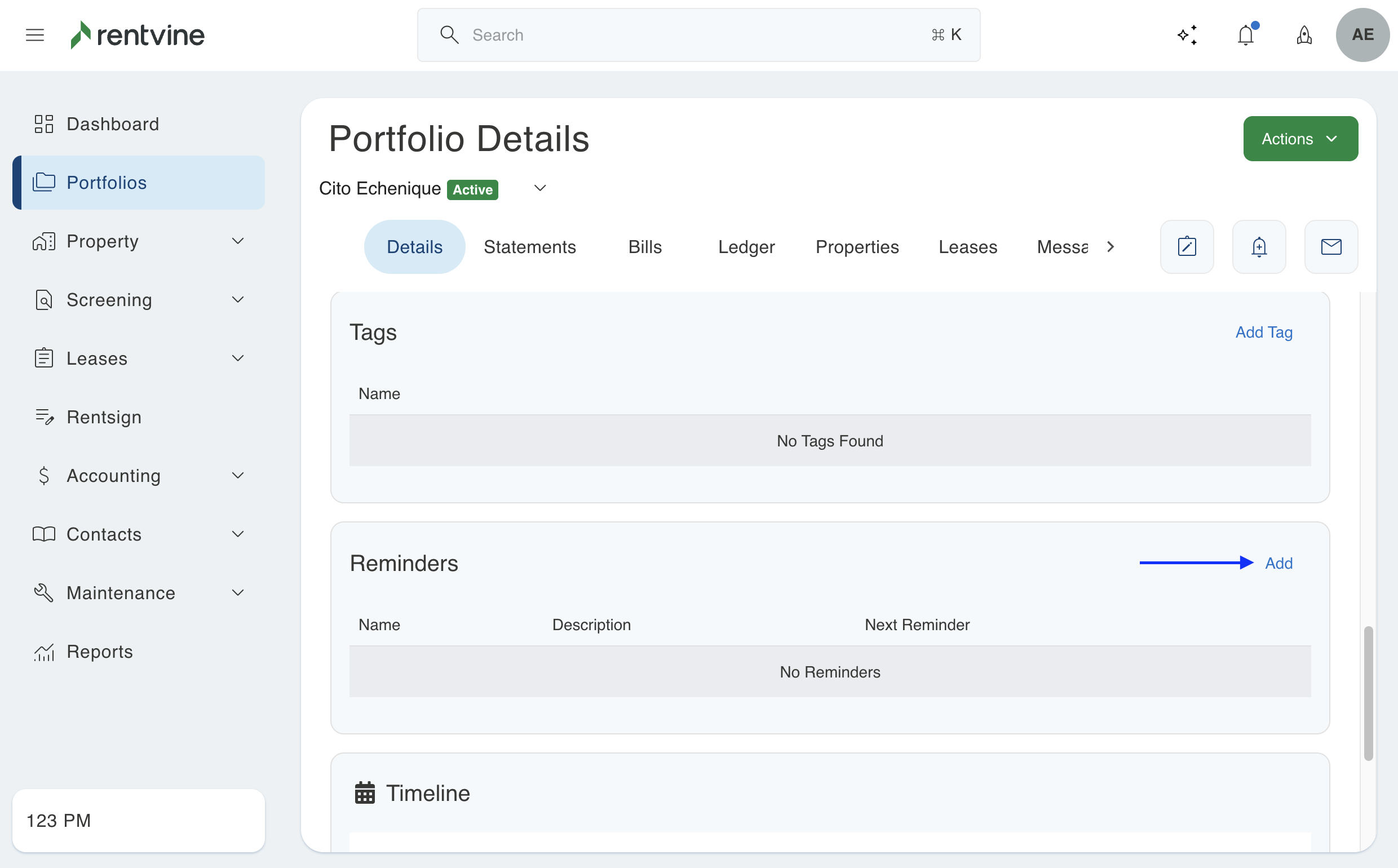Click the AE user avatar

click(1362, 35)
